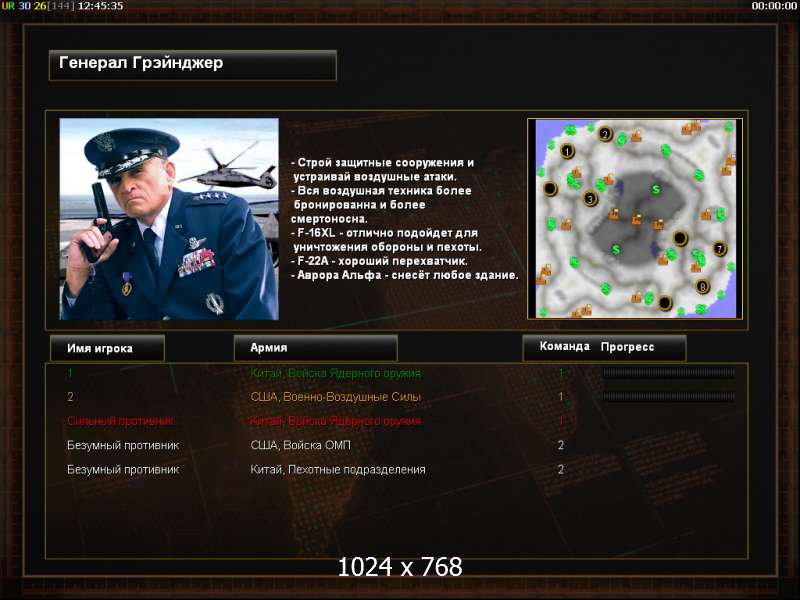Click start position 2 on the minimap

click(x=605, y=134)
